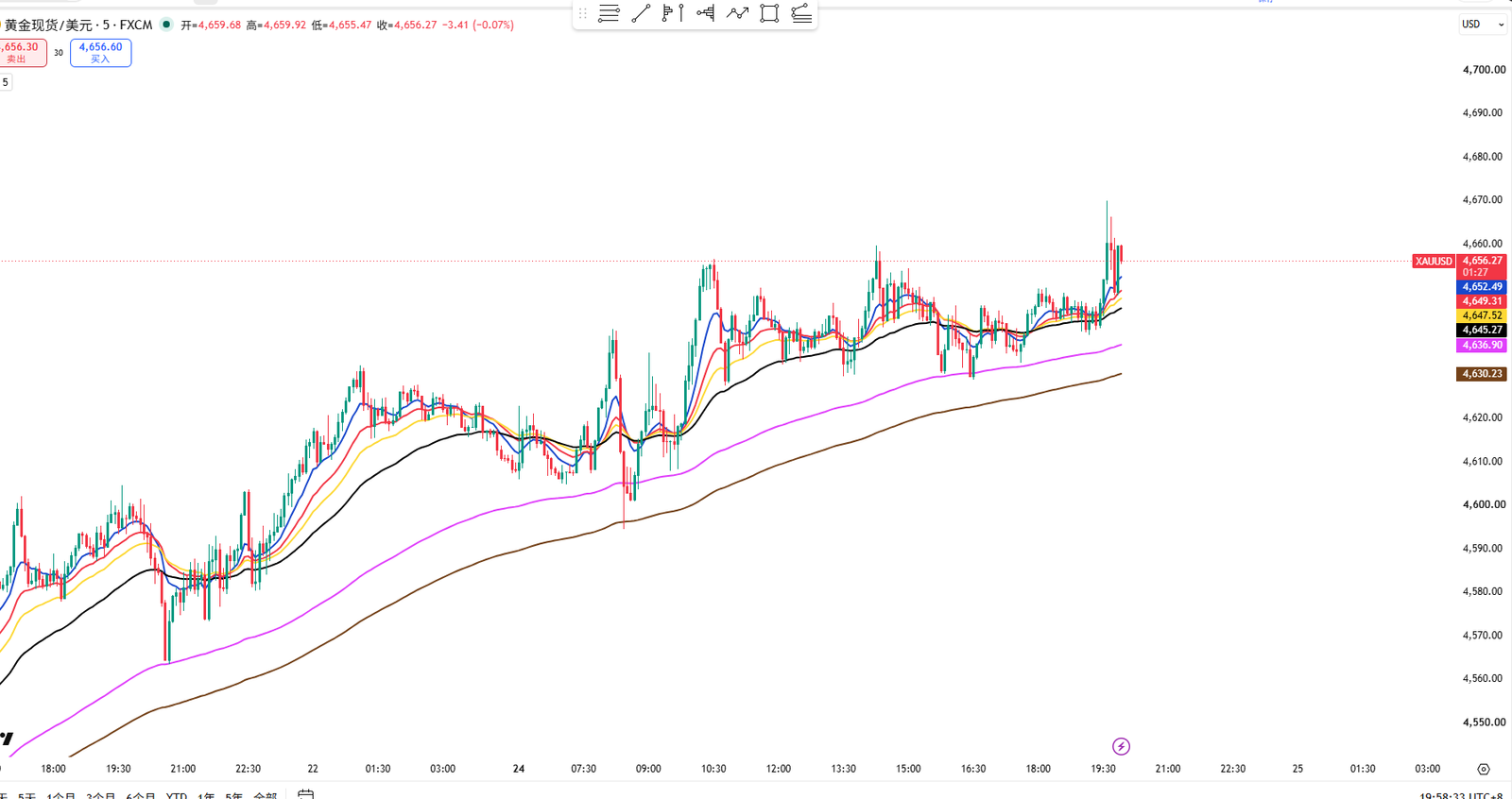Click the change value −3.41 (−0.07%)
Image resolution: width=1512 pixels, height=799 pixels.
click(478, 25)
